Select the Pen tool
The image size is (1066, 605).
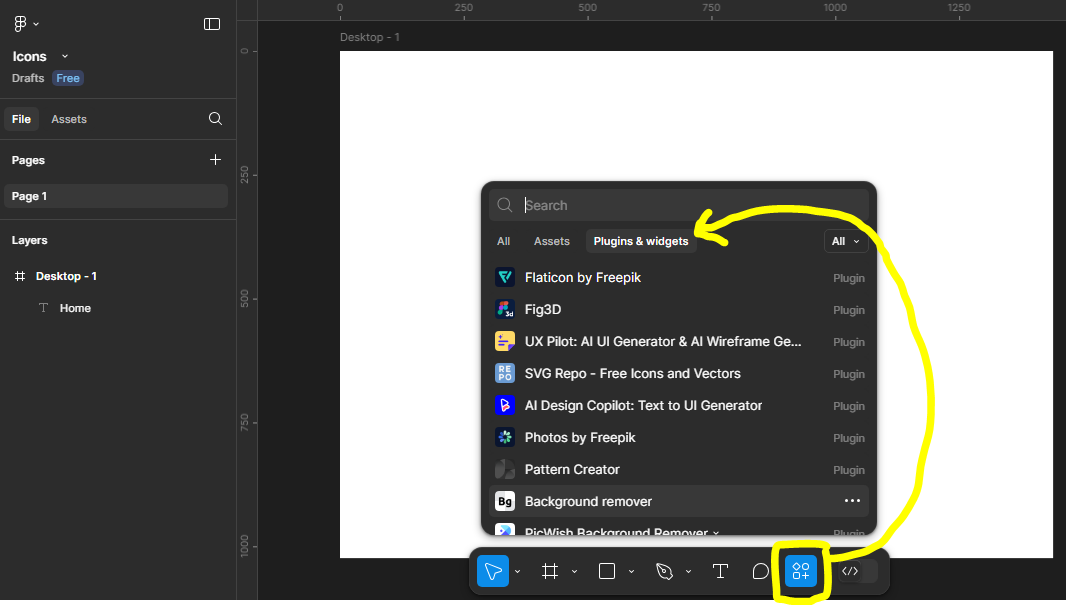663,571
